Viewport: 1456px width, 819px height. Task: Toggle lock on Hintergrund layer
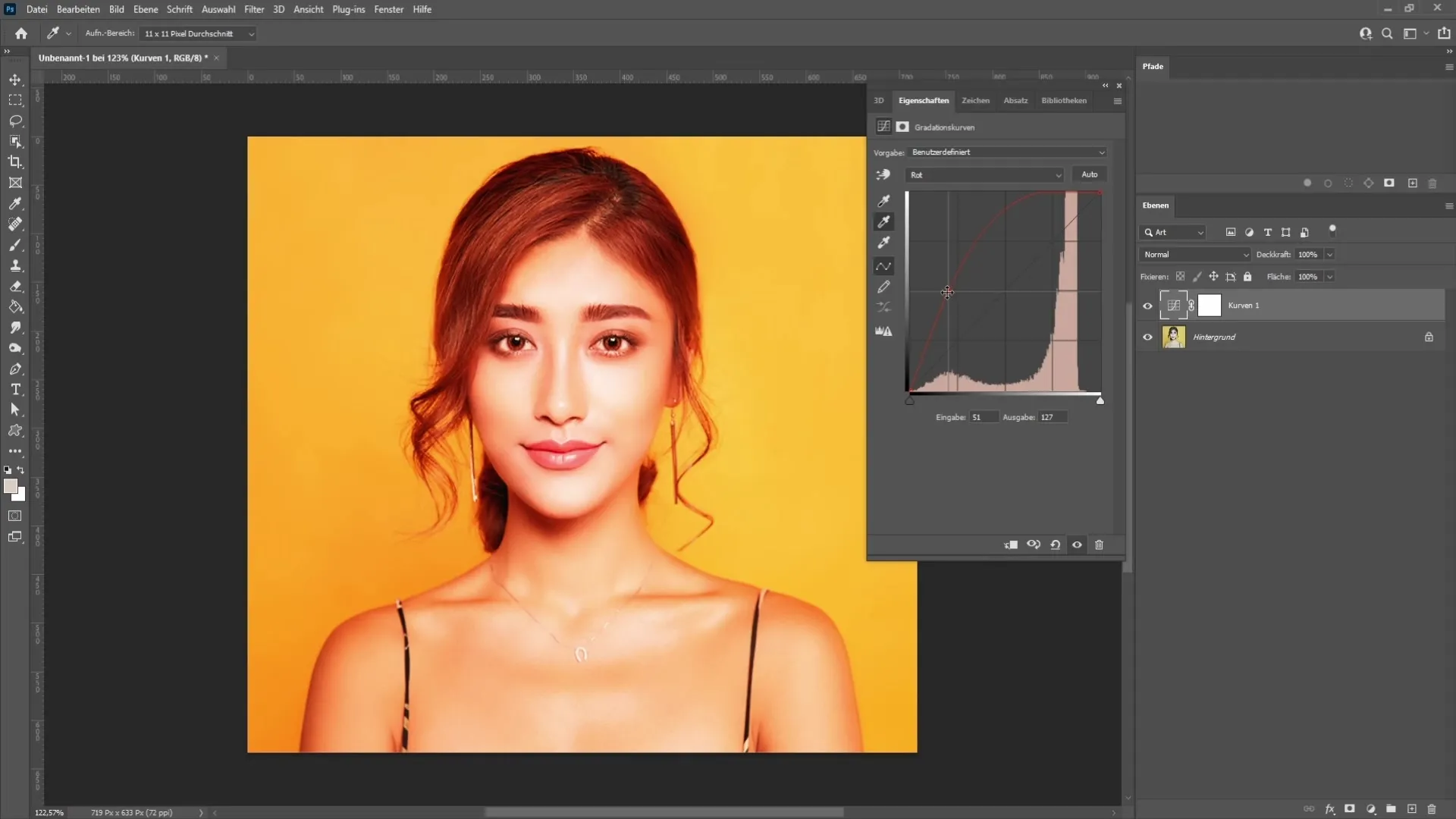pos(1429,337)
